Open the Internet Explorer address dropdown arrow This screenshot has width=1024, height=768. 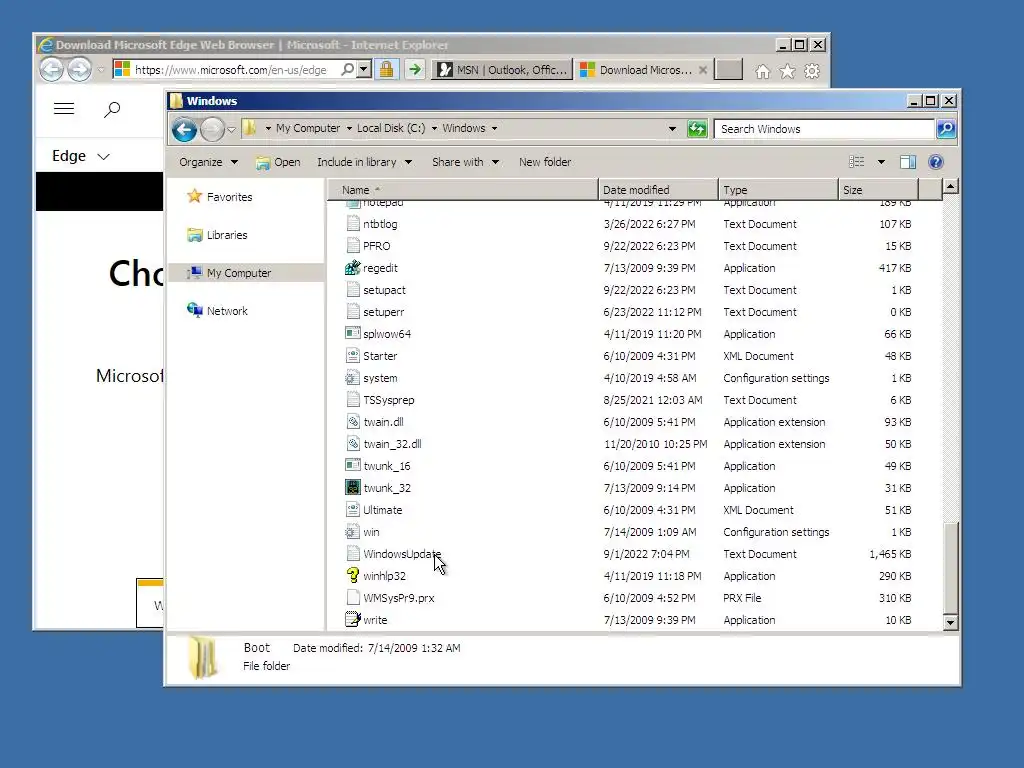pos(364,69)
